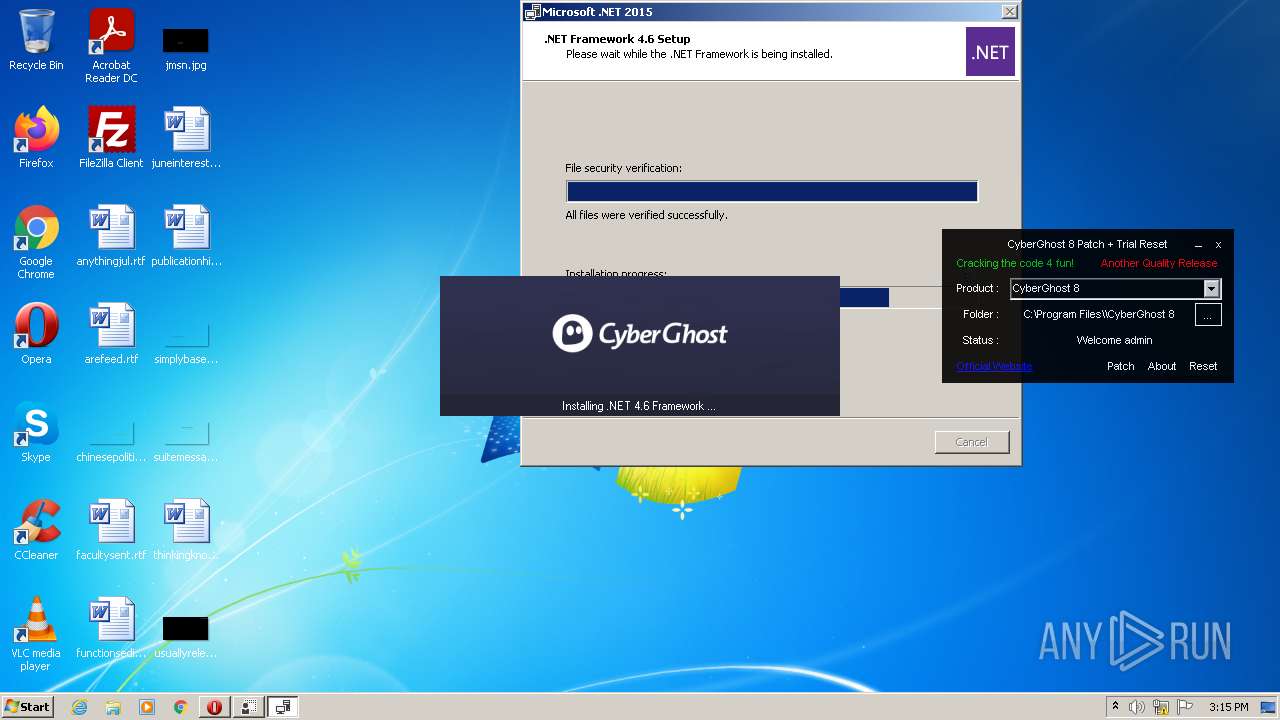Select the suitemessa file icon
Image resolution: width=1280 pixels, height=720 pixels.
point(186,438)
